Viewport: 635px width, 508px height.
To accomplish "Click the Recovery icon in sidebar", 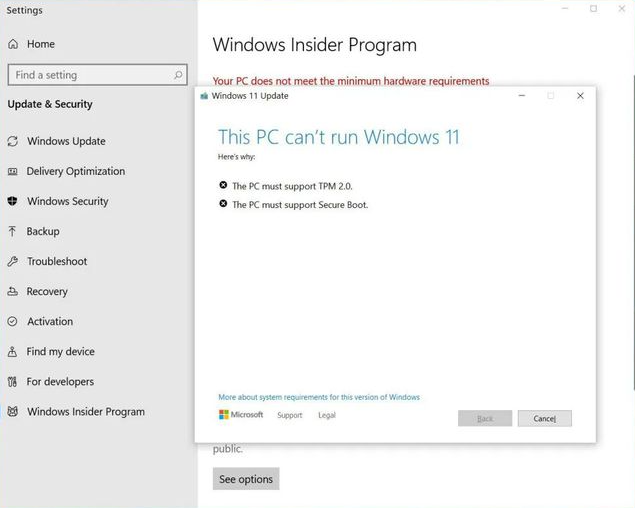I will (x=13, y=291).
